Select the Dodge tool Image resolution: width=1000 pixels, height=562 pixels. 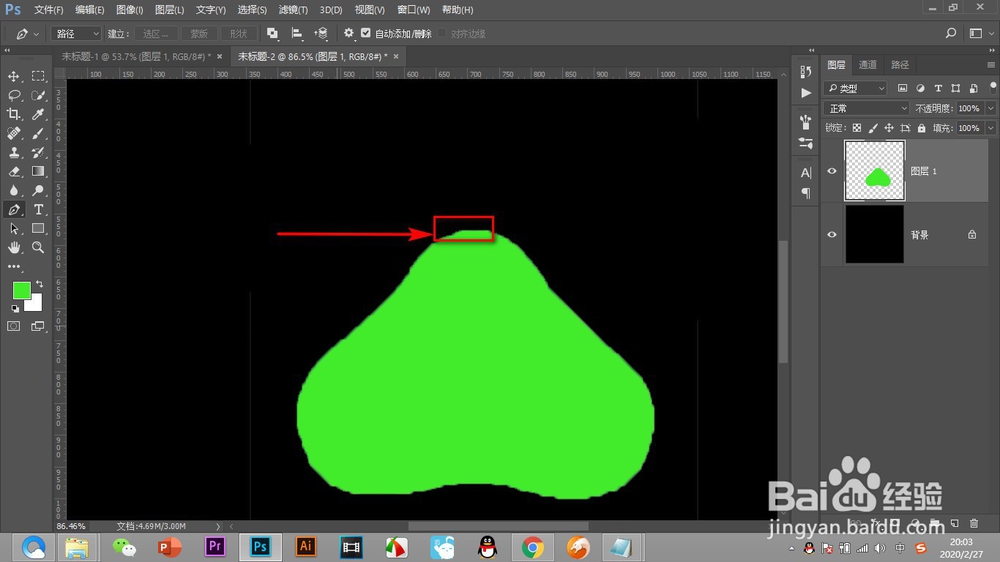(x=38, y=190)
